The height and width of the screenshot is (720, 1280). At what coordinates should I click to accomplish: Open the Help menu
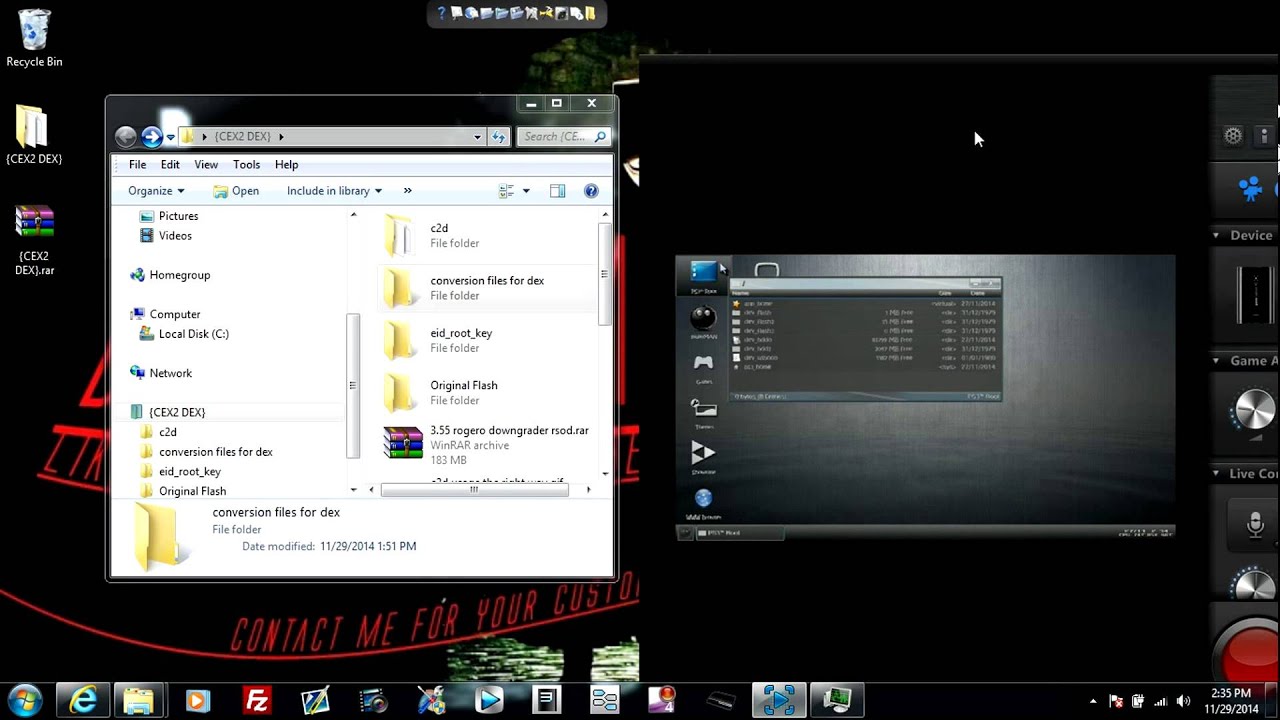coord(286,165)
